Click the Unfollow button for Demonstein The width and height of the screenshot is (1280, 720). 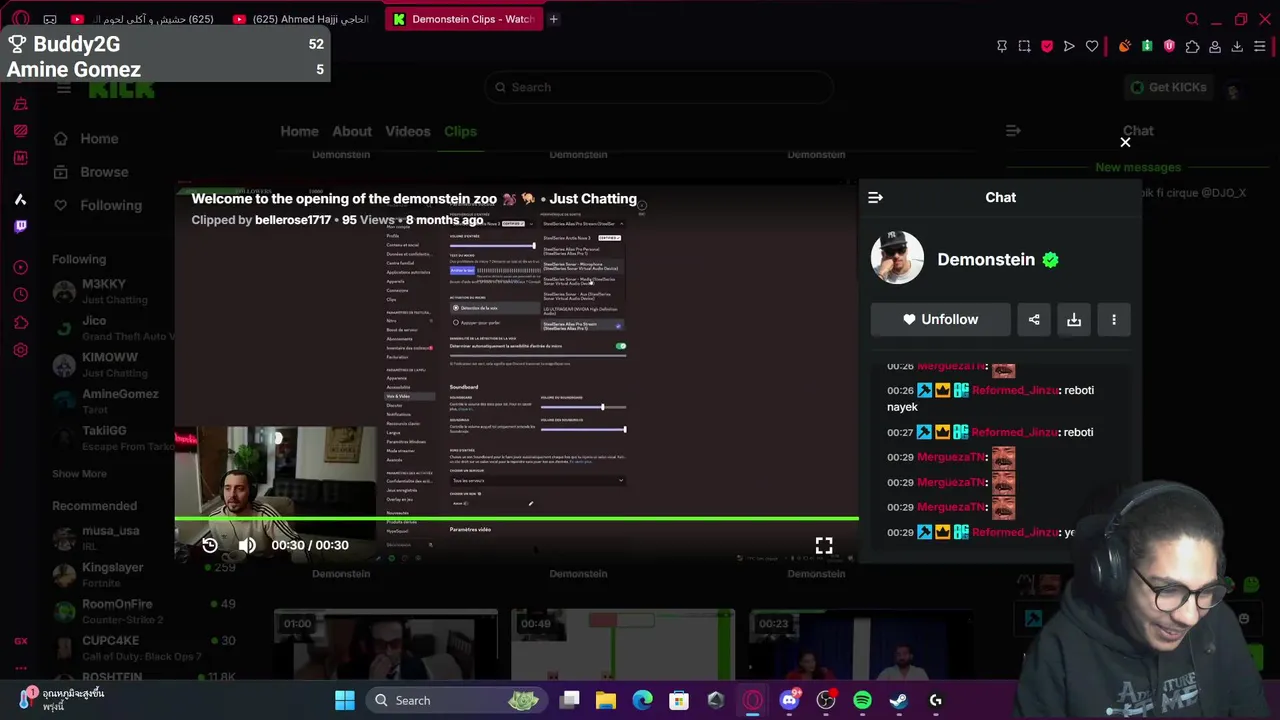tap(940, 320)
